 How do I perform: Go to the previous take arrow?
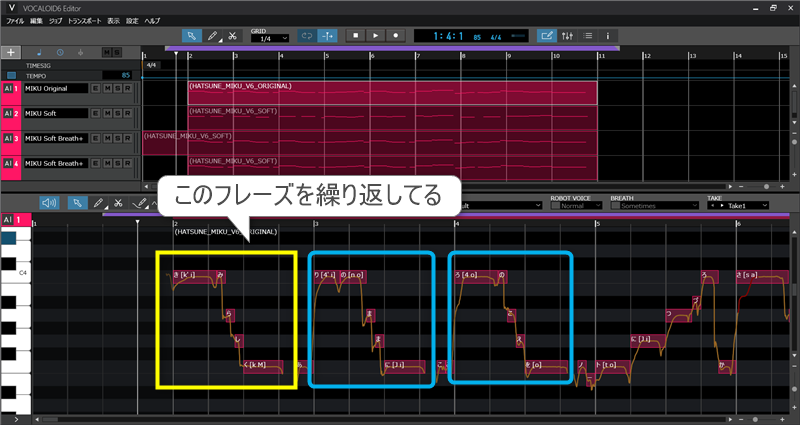[x=712, y=206]
